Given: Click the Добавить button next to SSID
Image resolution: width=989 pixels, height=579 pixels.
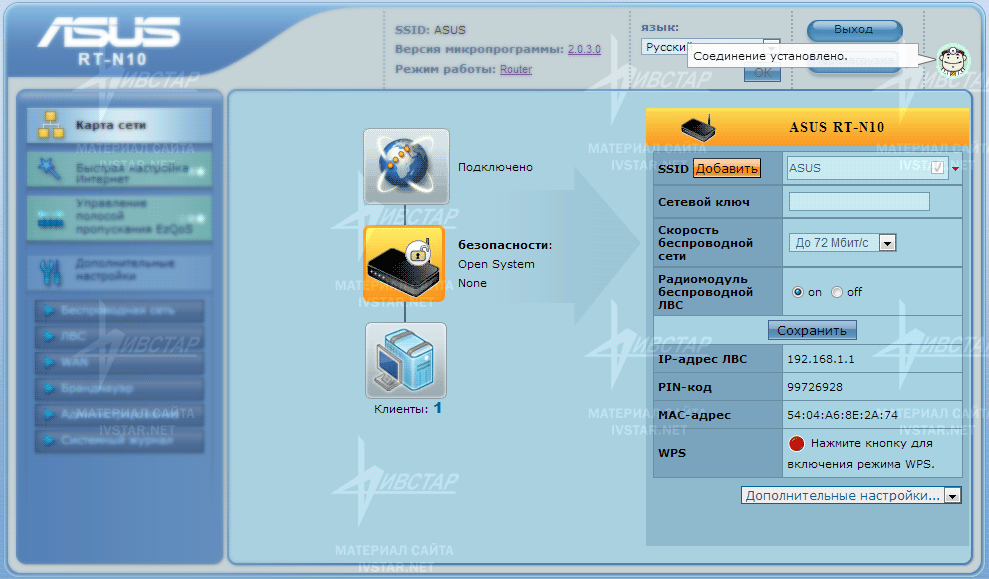Looking at the screenshot, I should pyautogui.click(x=727, y=168).
